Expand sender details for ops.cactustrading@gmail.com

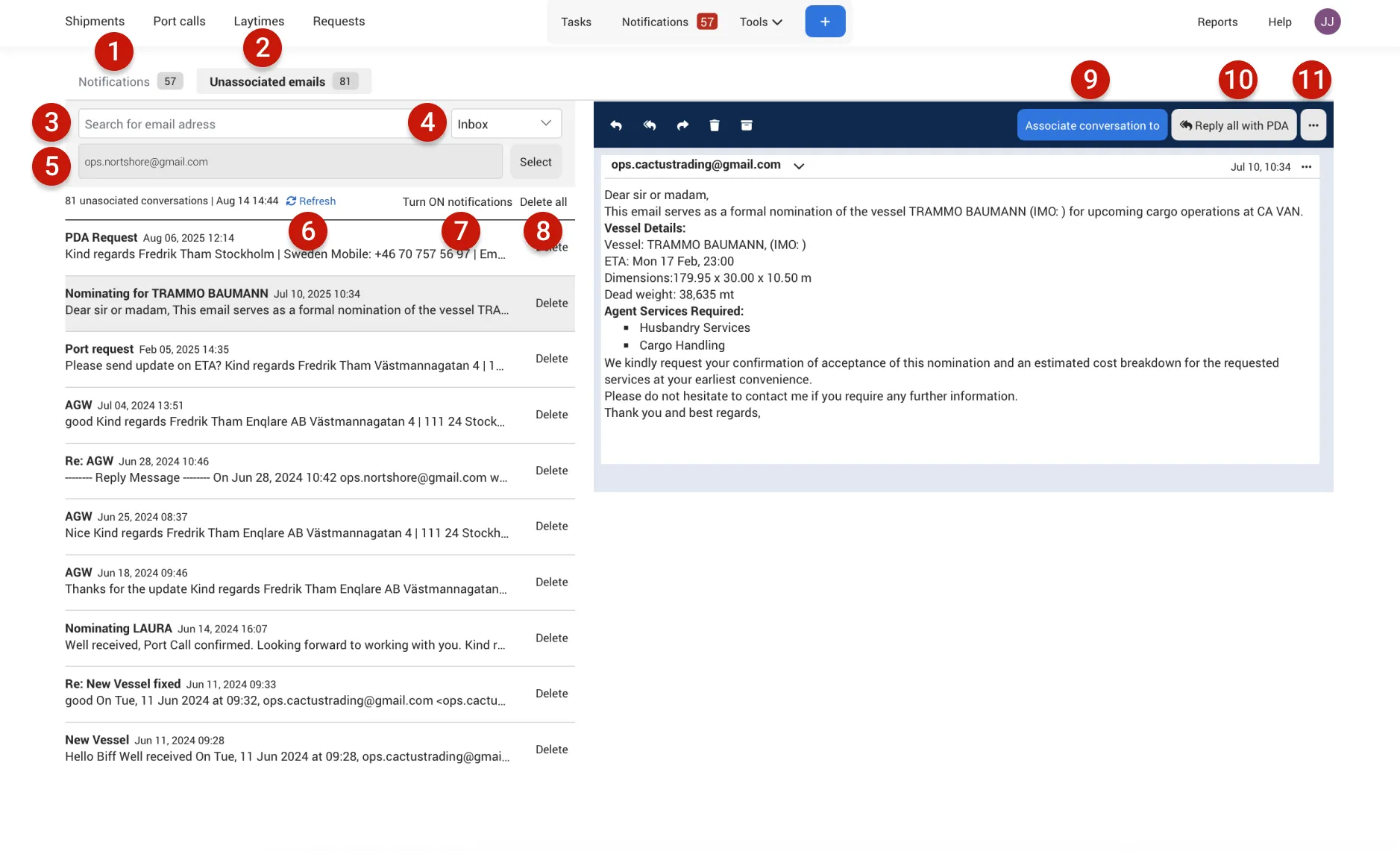pos(799,166)
